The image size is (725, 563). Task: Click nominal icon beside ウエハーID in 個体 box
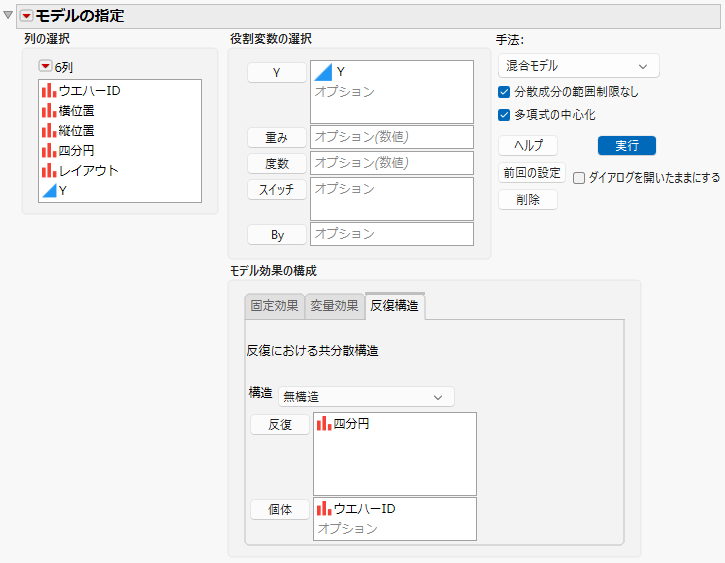324,508
